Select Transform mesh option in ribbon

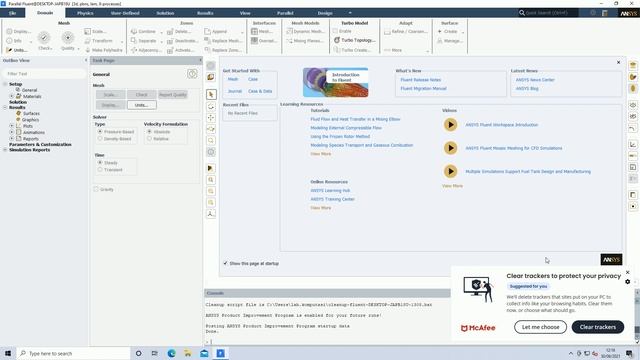coord(98,41)
